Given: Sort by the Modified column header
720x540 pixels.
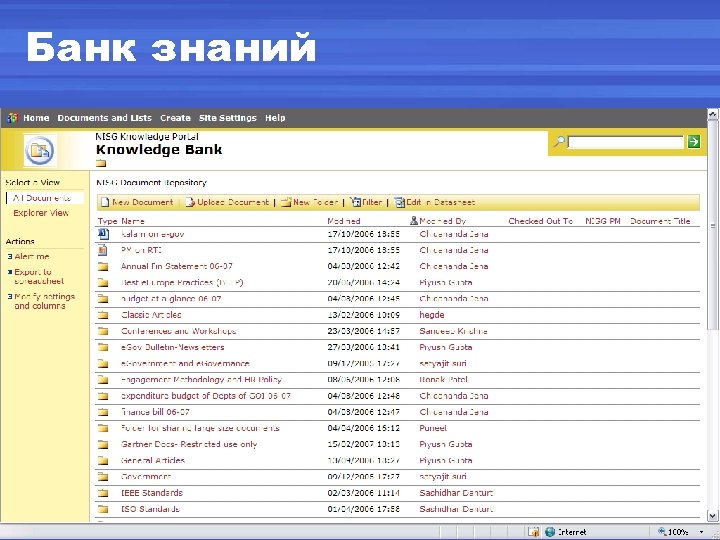Looking at the screenshot, I should click(343, 221).
